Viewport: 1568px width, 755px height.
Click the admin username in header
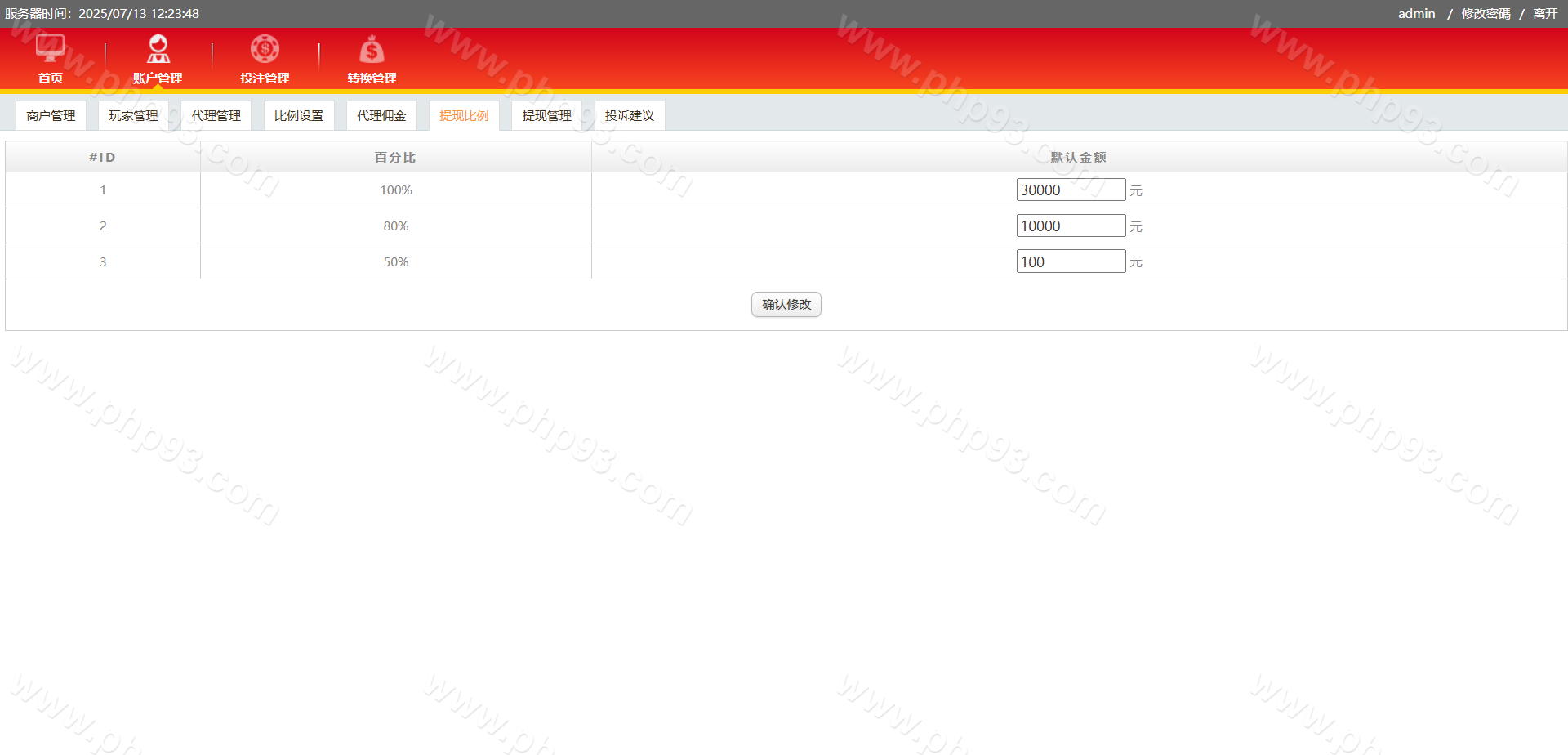1416,14
